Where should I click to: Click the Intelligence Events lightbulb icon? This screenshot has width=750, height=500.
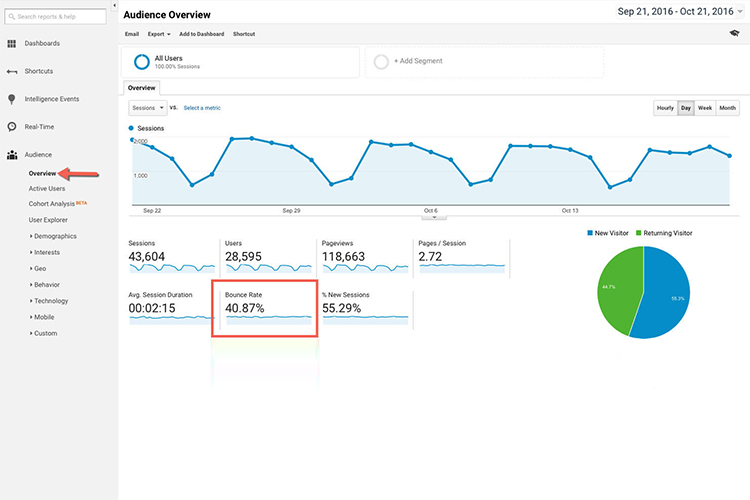tap(12, 99)
